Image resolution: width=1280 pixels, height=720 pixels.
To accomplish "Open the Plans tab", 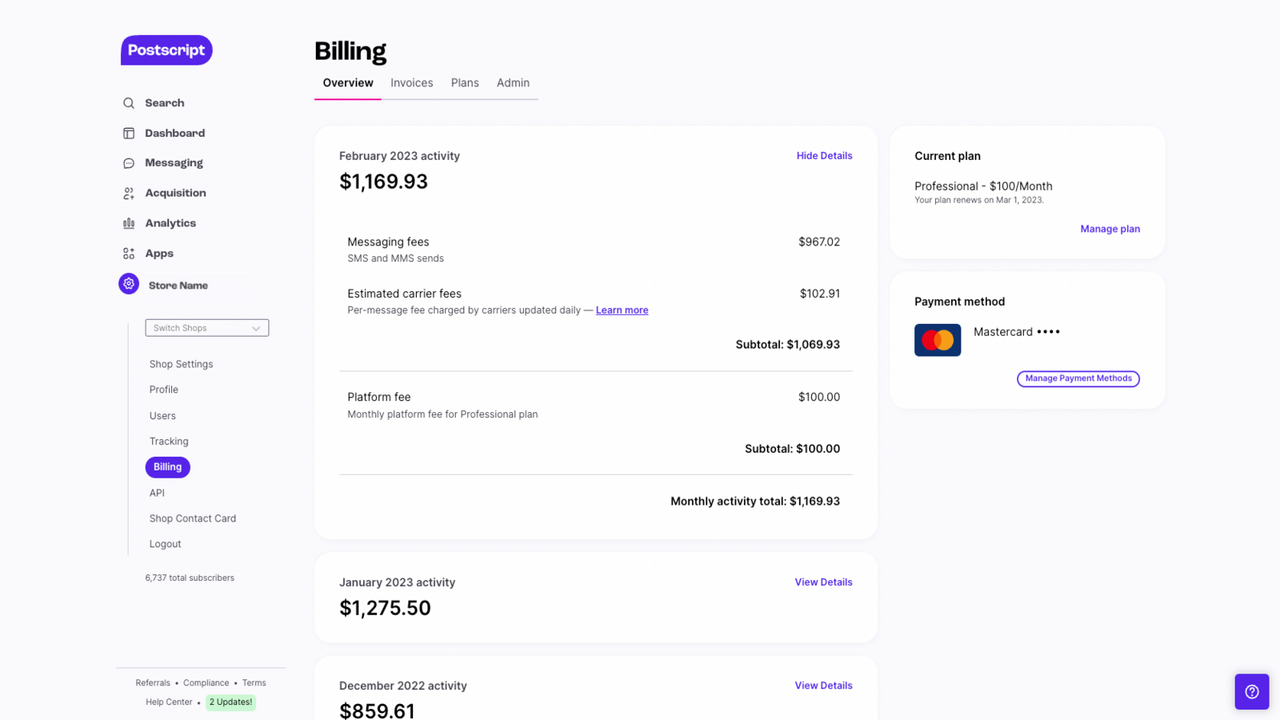I will pos(464,82).
